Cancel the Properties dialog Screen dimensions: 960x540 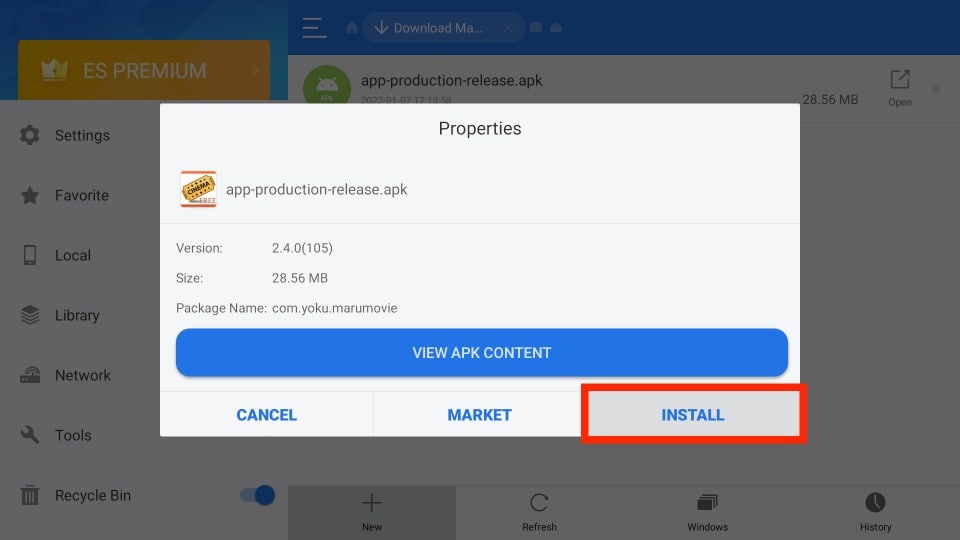coord(266,414)
